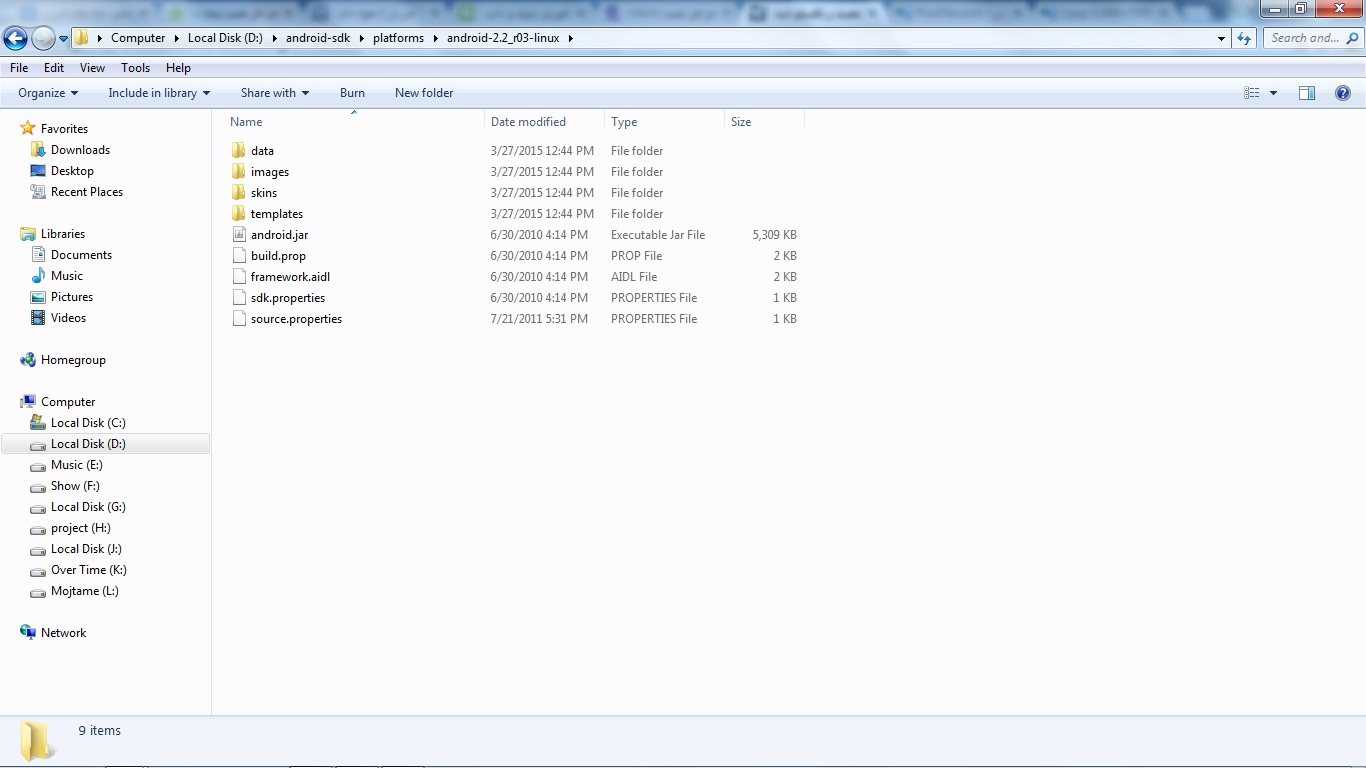Viewport: 1366px width, 768px height.
Task: Open the Downloads favorite in sidebar
Action: 80,150
